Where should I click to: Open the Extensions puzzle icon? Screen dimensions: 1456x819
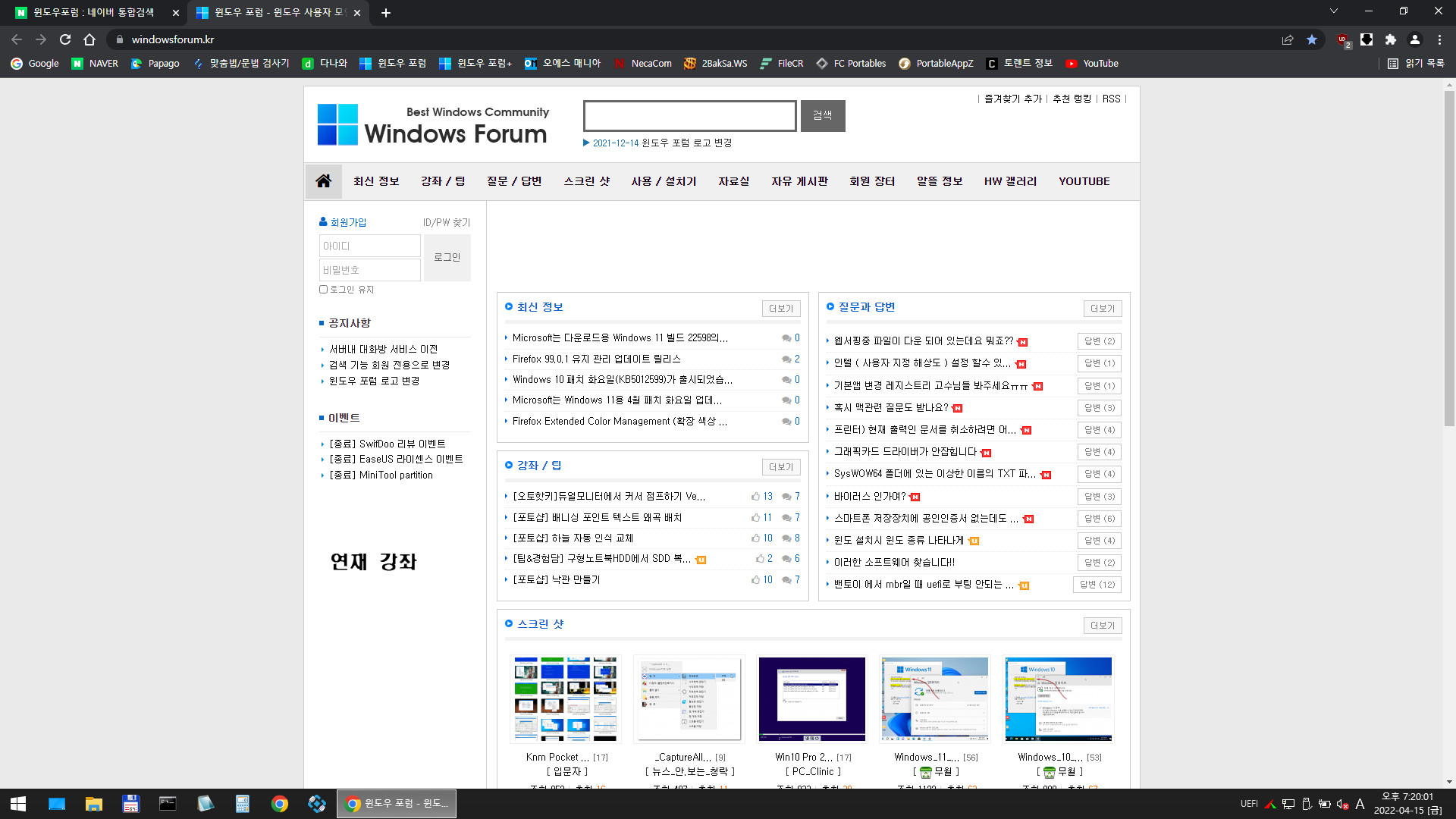coord(1391,39)
